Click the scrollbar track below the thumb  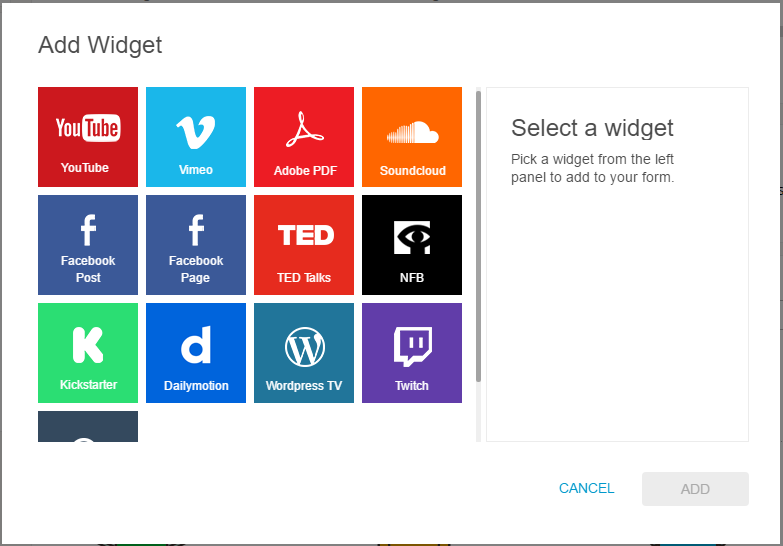point(478,412)
